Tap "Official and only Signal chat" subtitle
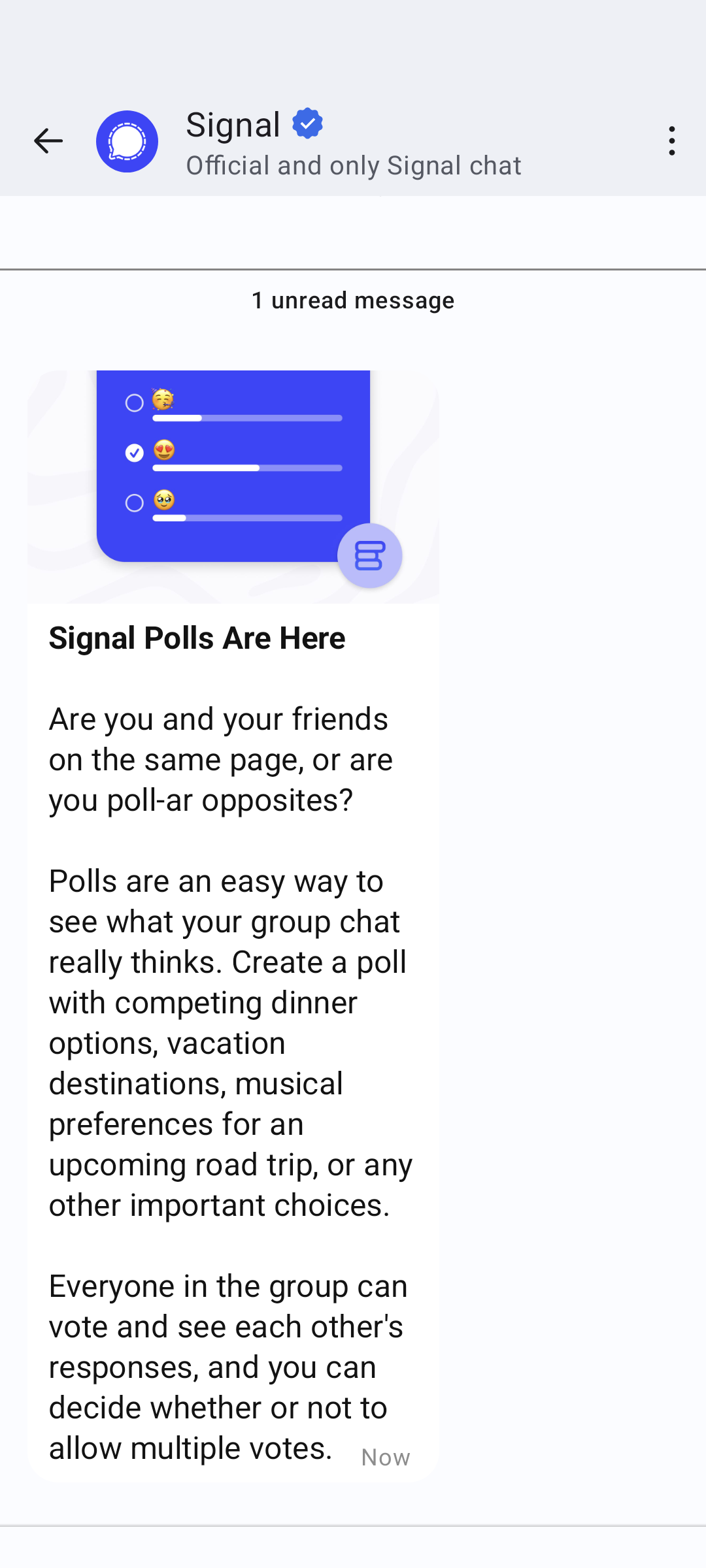The image size is (706, 1568). point(353,166)
